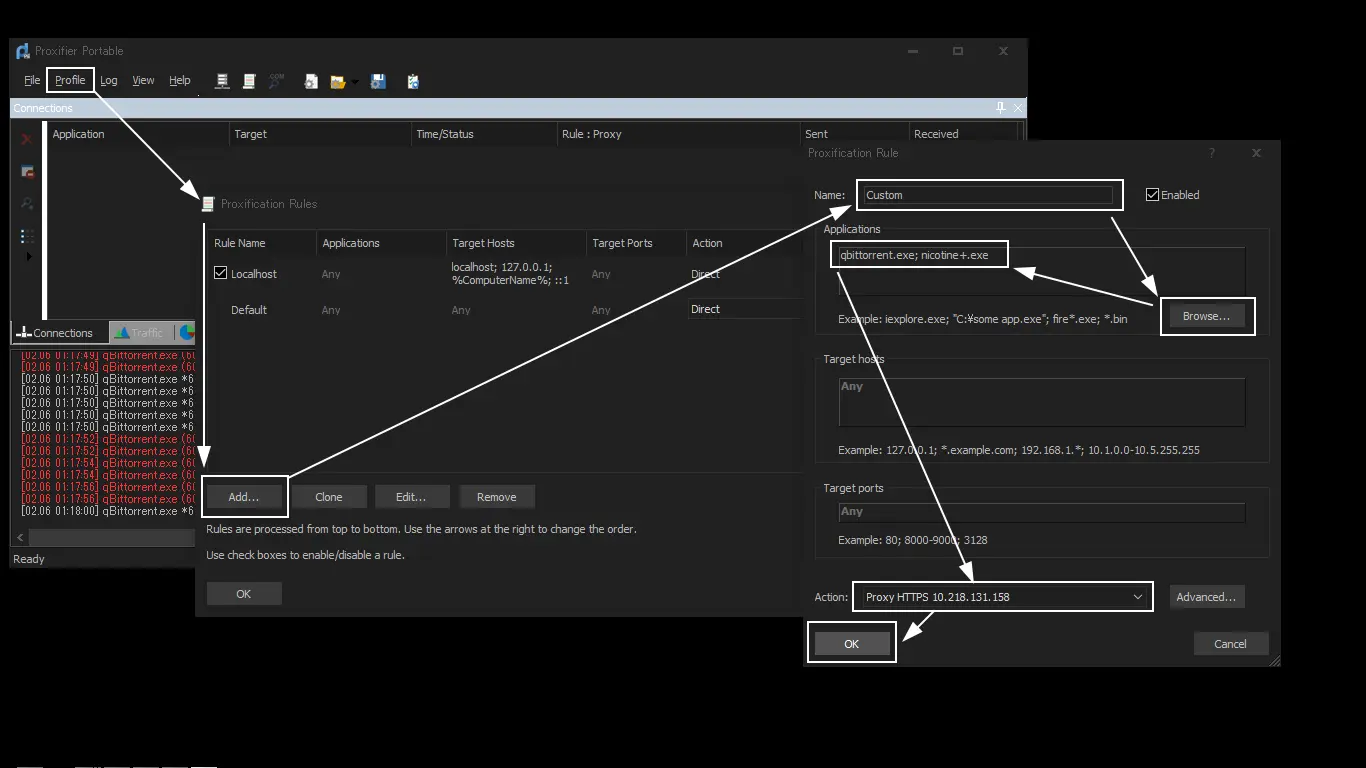Click the Proxifier logo in title bar

pyautogui.click(x=23, y=51)
